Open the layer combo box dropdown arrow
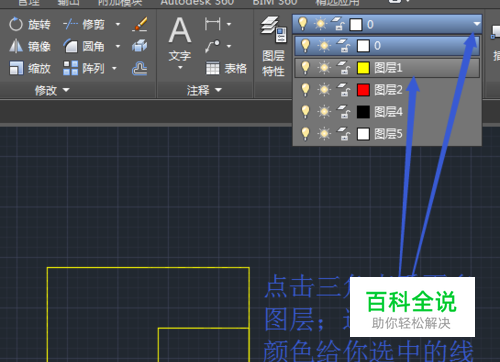Image resolution: width=500 pixels, height=362 pixels. pyautogui.click(x=477, y=24)
